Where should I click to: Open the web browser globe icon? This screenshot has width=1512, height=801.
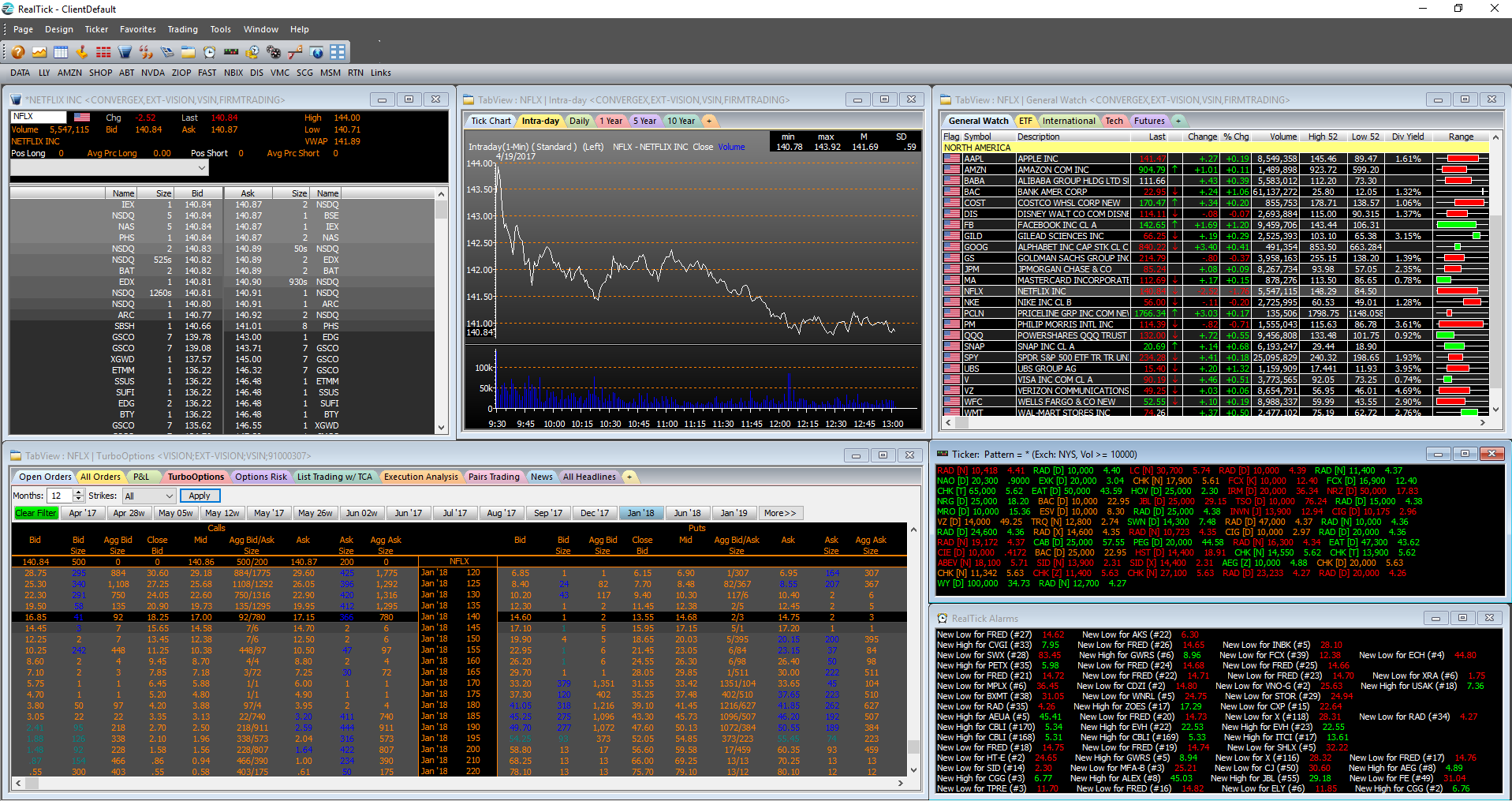[x=316, y=52]
